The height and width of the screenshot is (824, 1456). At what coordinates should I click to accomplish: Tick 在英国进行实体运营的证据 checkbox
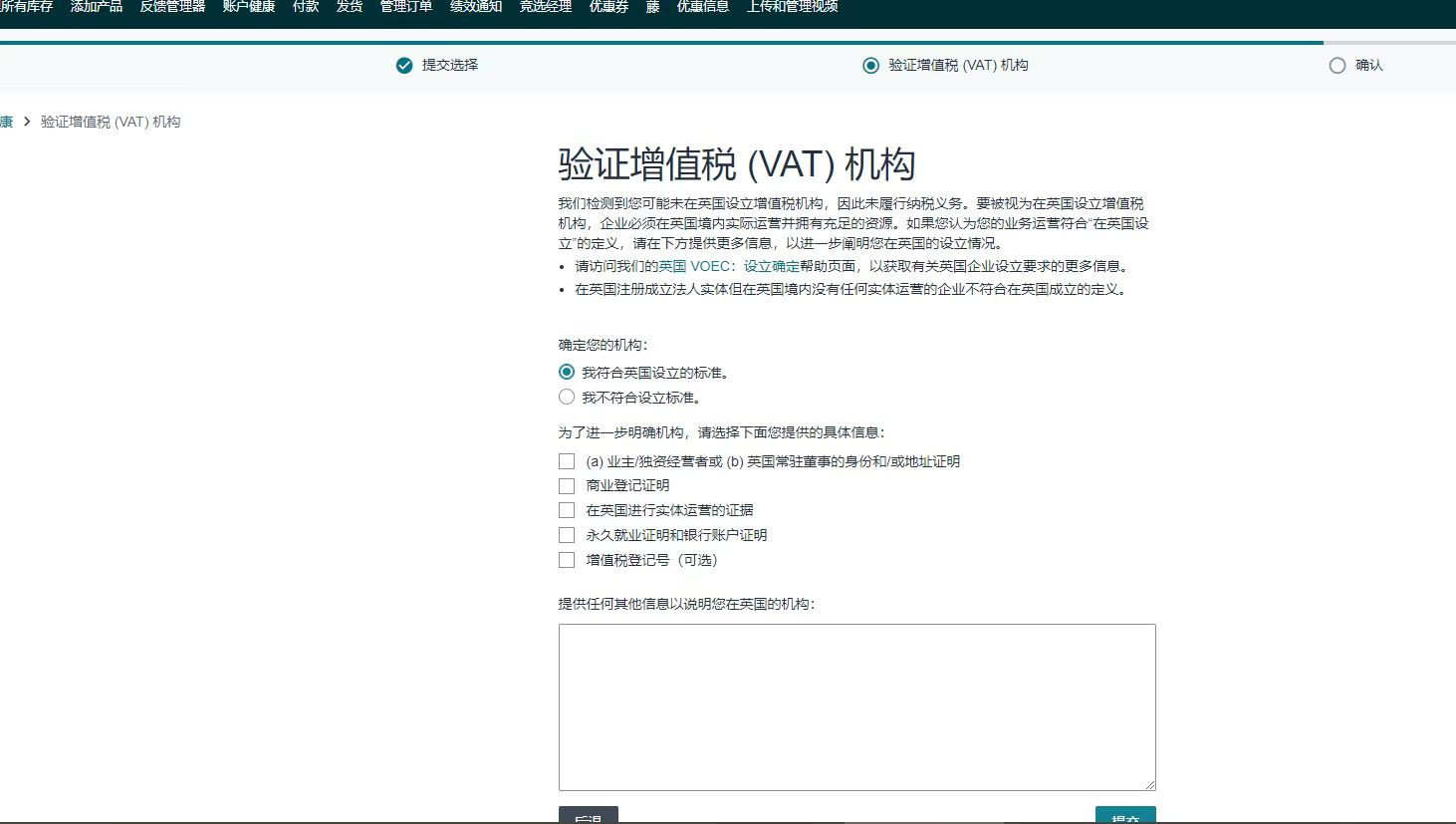567,510
